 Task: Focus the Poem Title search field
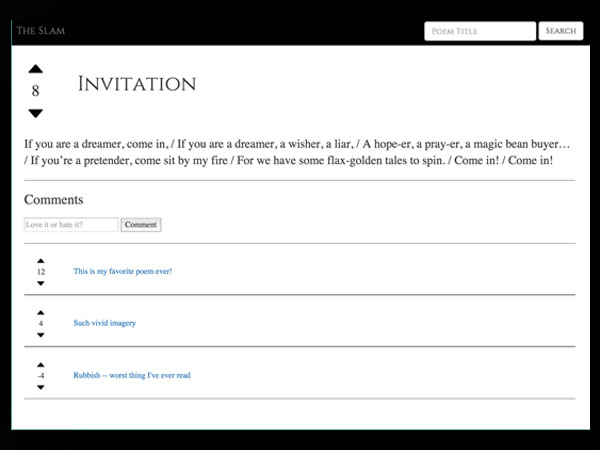tap(480, 31)
